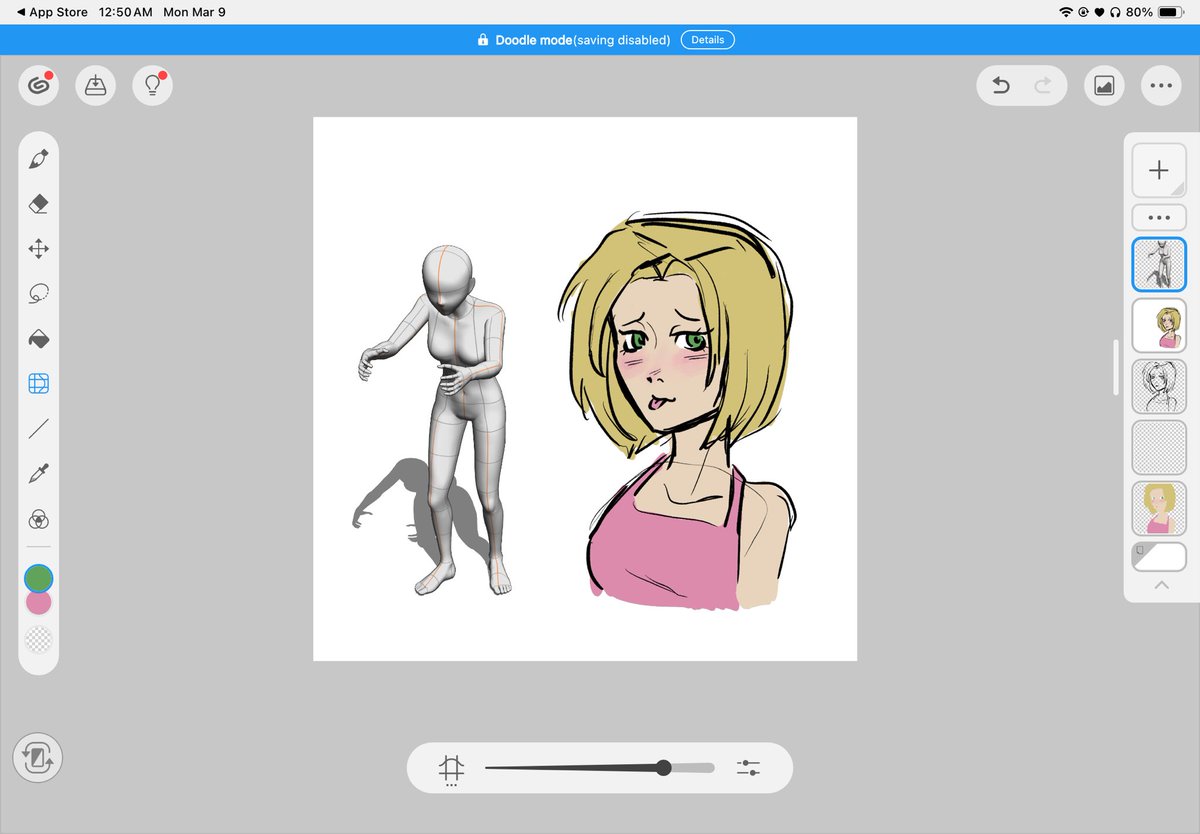Viewport: 1200px width, 834px height.
Task: Select the 3D figure layer thumbnail
Action: (1159, 264)
